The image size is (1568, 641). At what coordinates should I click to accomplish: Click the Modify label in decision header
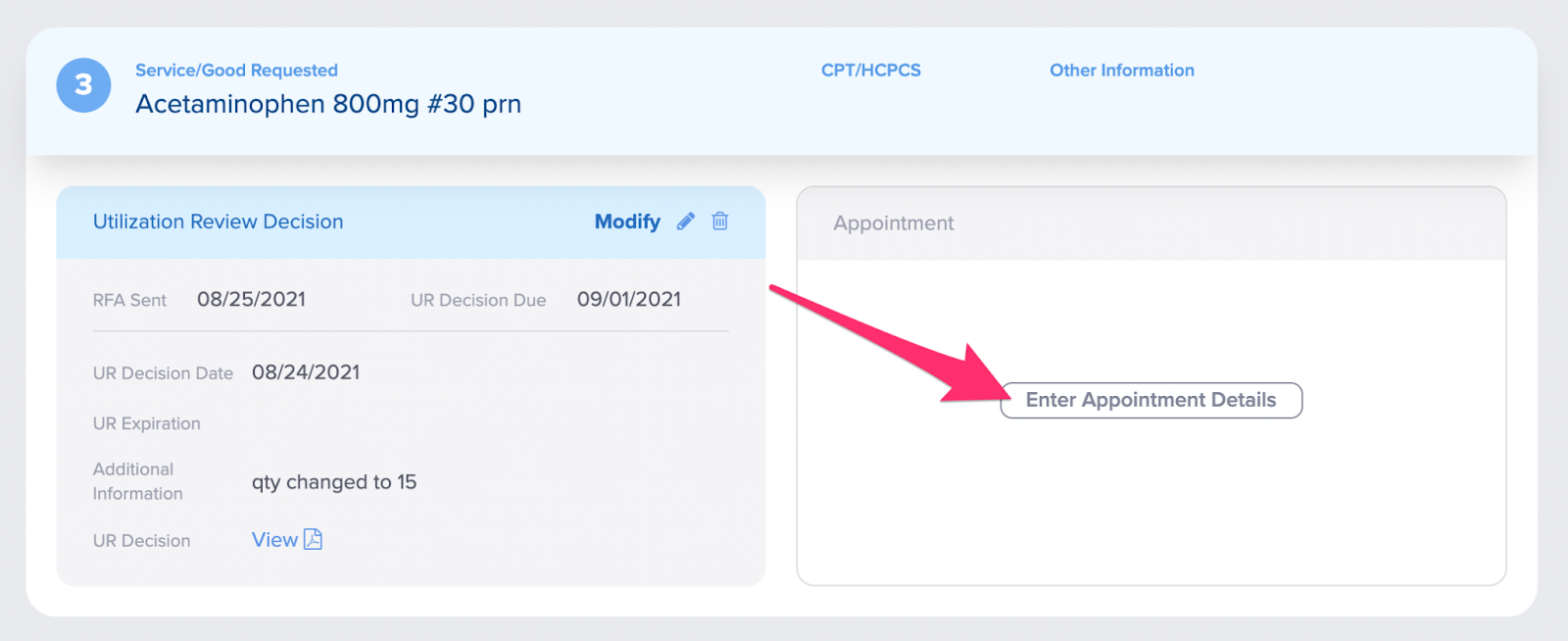point(627,222)
